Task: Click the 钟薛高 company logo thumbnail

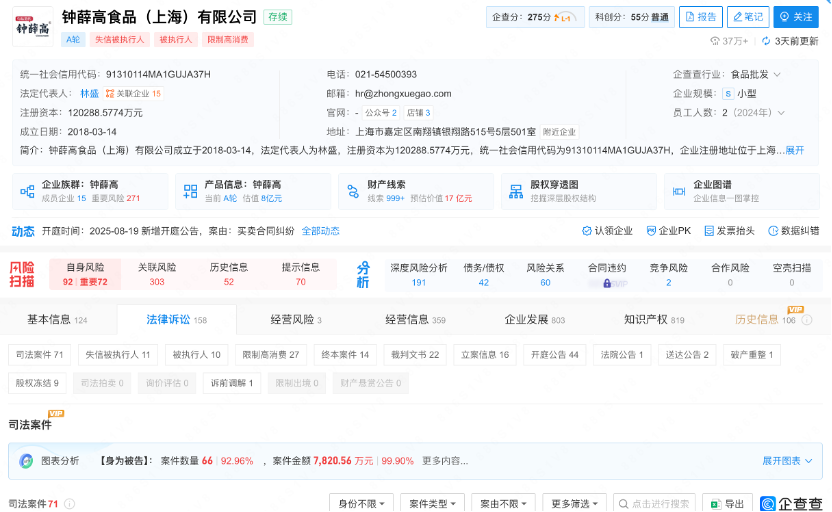Action: pos(32,27)
